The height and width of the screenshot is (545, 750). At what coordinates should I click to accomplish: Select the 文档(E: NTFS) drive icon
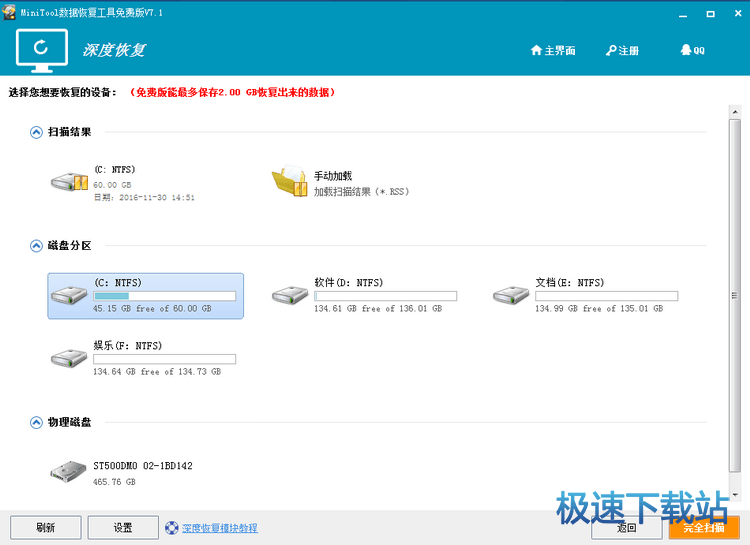[511, 295]
